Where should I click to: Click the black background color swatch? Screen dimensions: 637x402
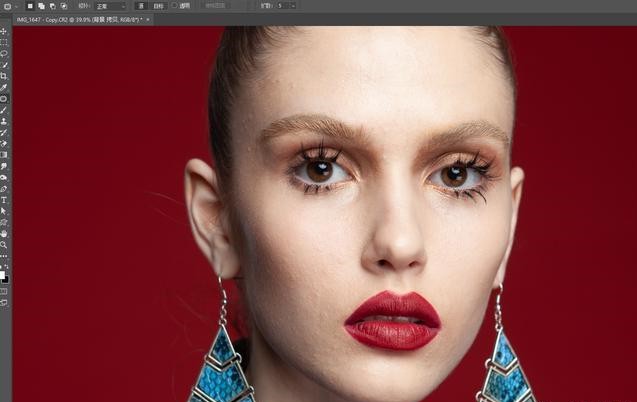(5, 279)
